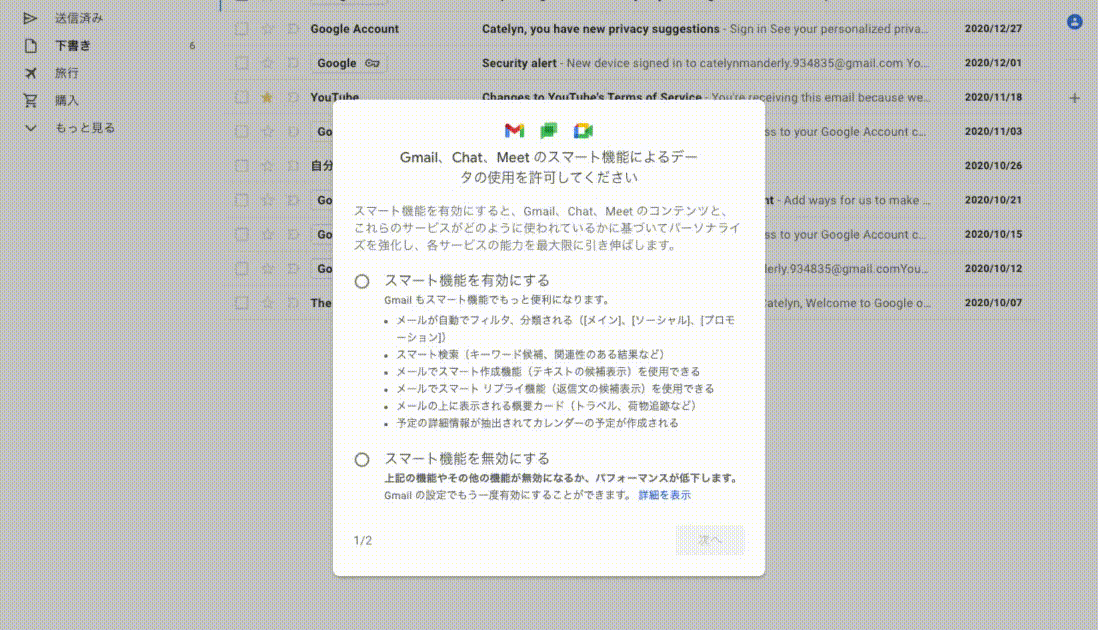Screen dimensions: 1098x630
Task: Click the 次へ next button
Action: click(709, 540)
